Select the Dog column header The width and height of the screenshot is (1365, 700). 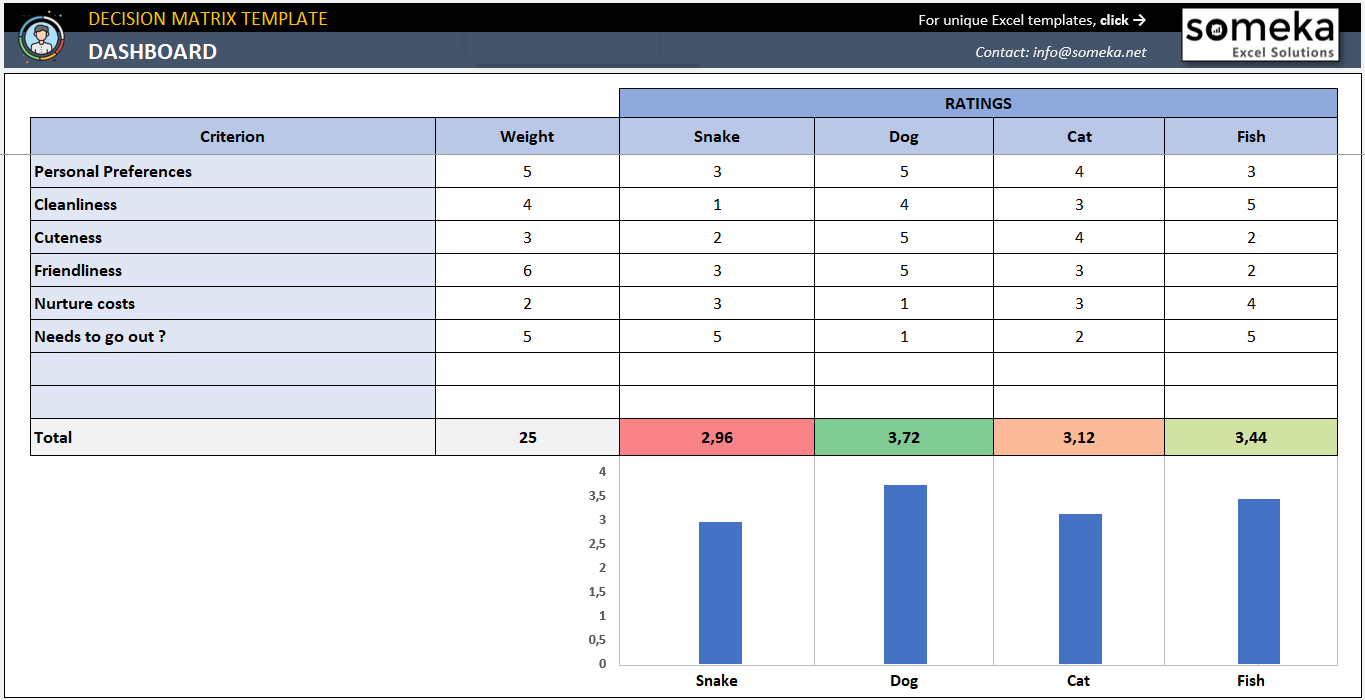(903, 136)
